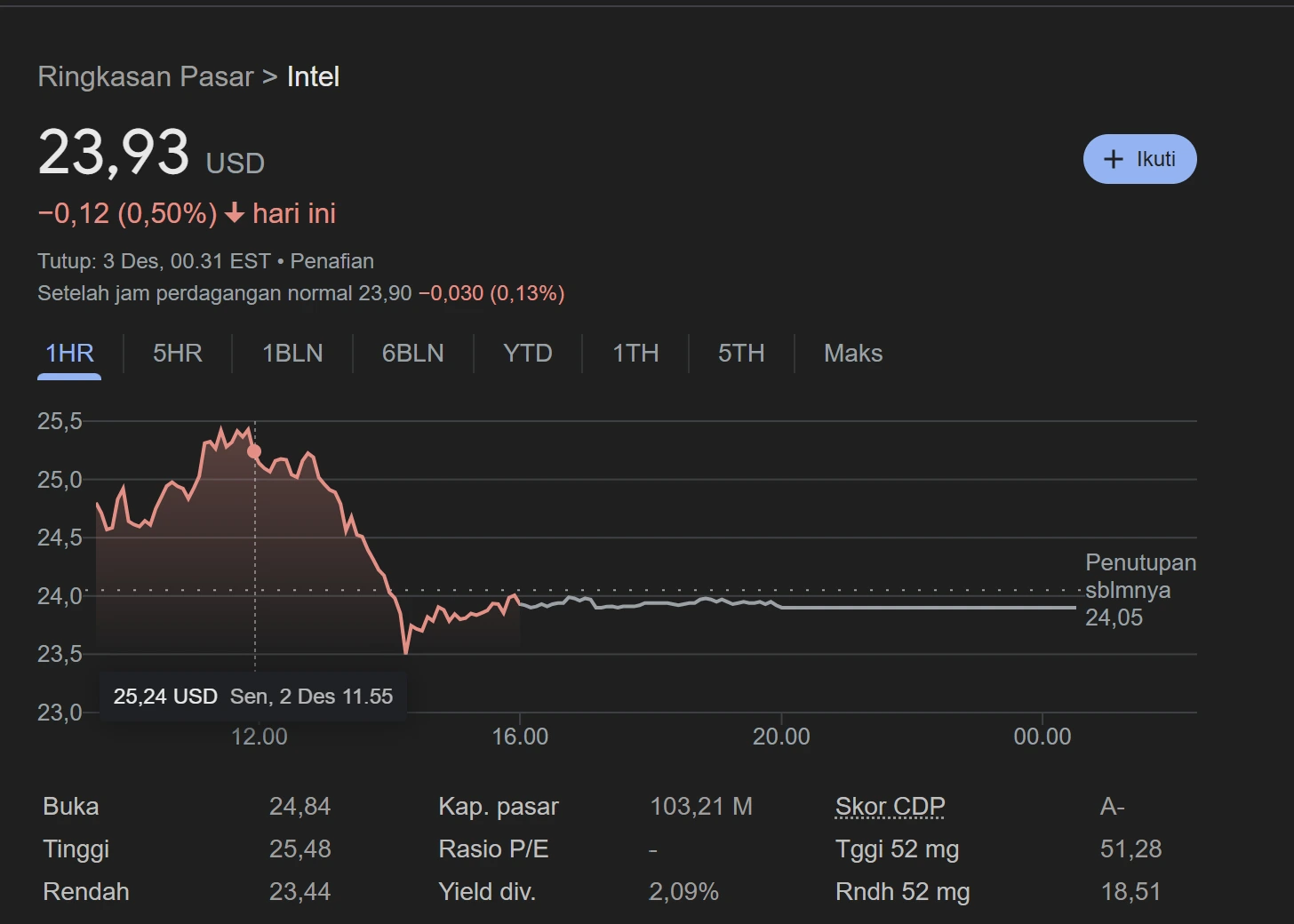Select the 5TH chart range
Screen dimensions: 1294x924
click(x=741, y=354)
